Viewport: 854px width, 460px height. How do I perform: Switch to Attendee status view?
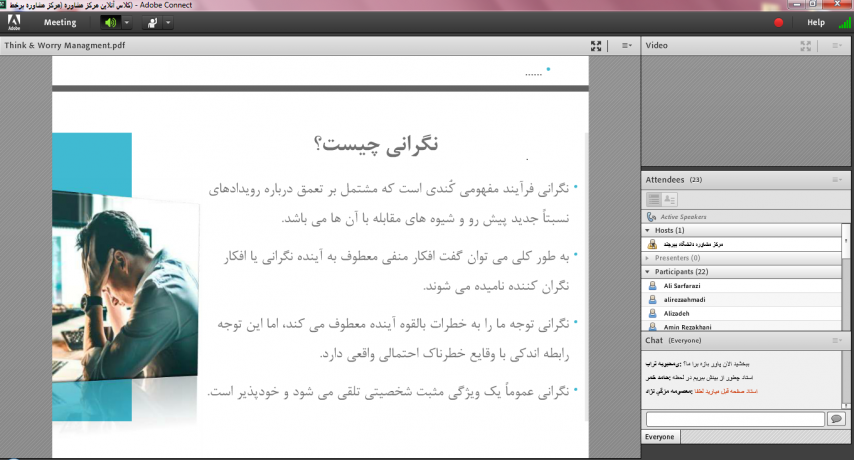[x=669, y=200]
